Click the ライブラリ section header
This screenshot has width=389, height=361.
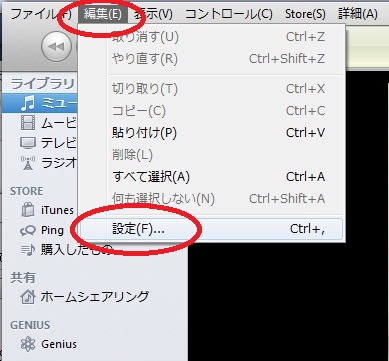tap(42, 84)
